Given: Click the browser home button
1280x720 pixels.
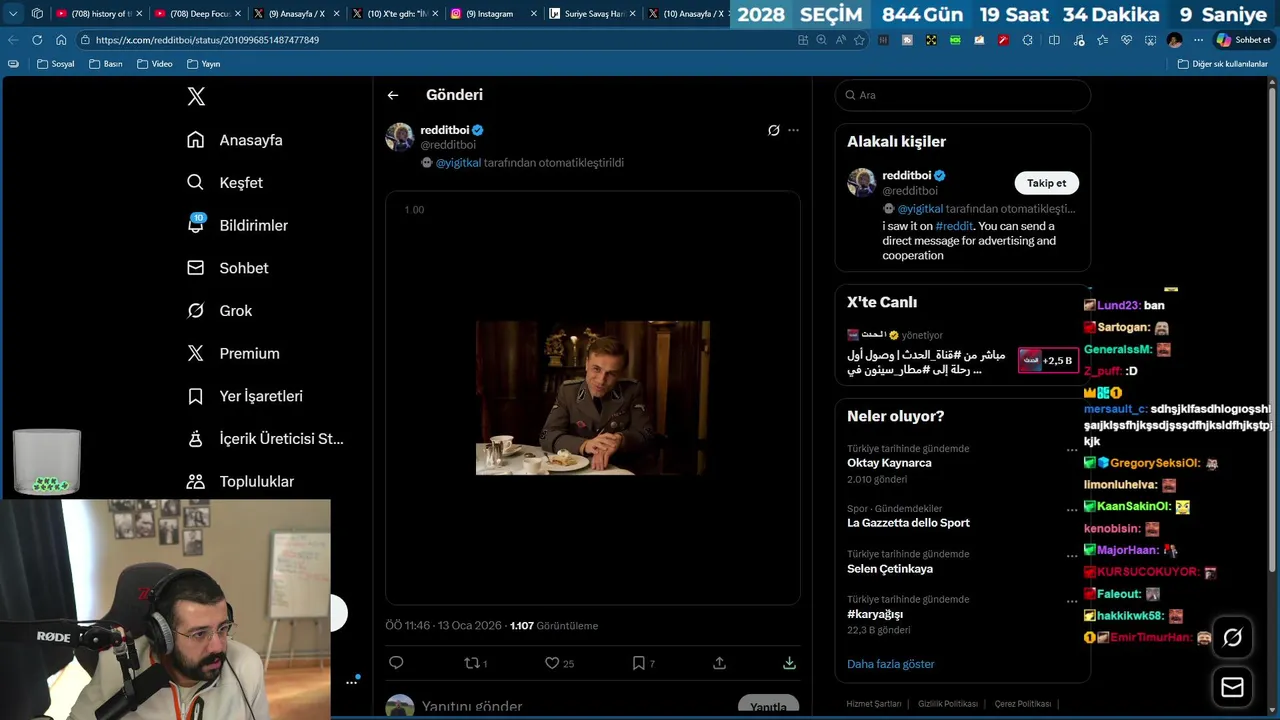Looking at the screenshot, I should 61,40.
